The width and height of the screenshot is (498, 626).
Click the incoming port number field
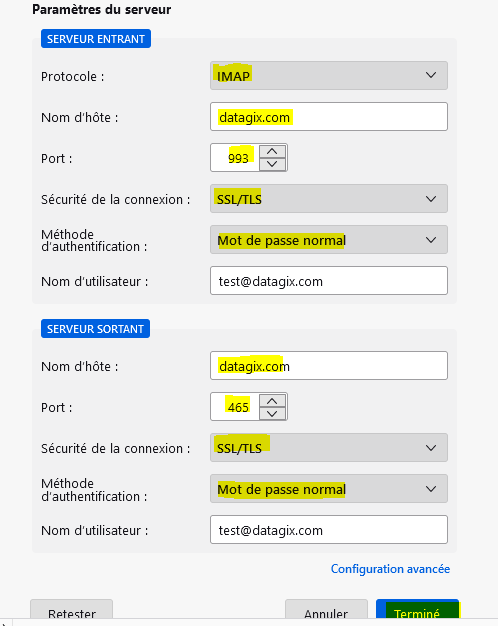(235, 158)
